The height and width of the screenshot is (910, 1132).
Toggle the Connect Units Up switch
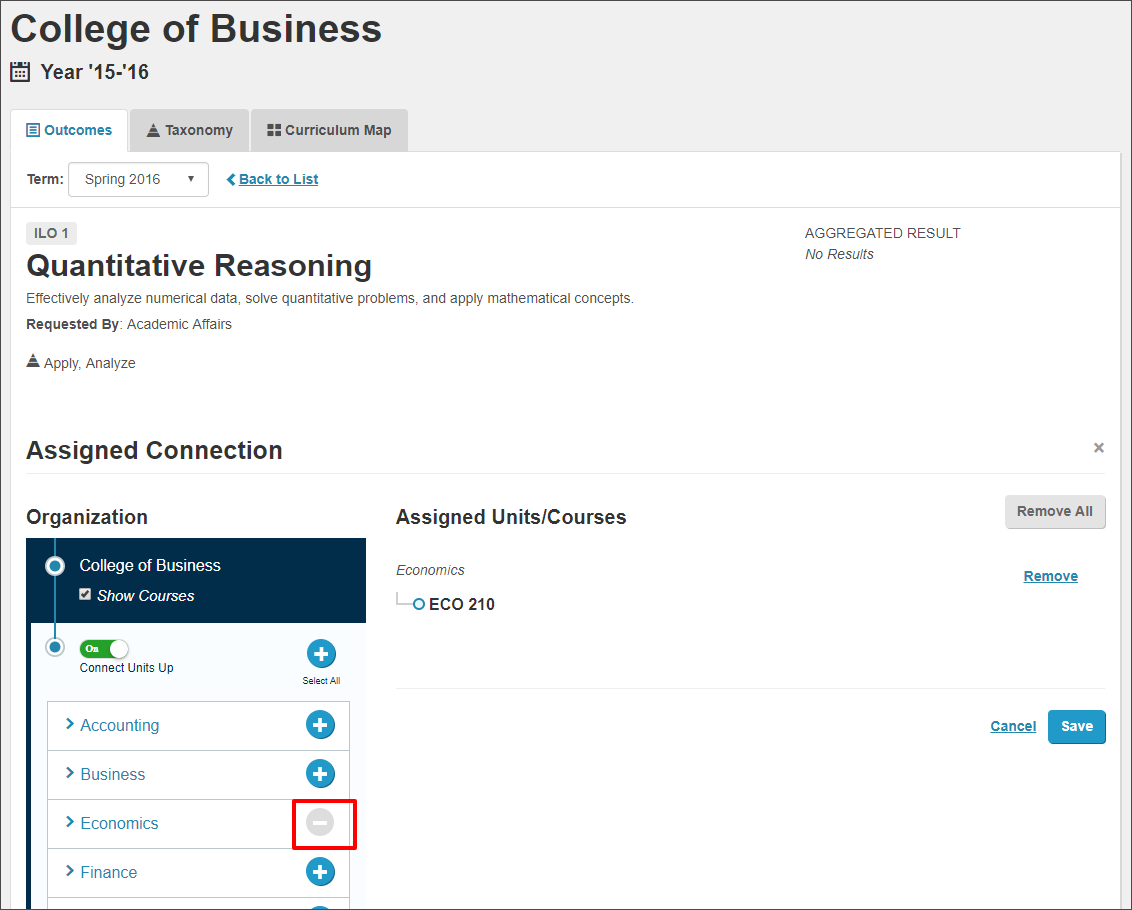(x=104, y=649)
